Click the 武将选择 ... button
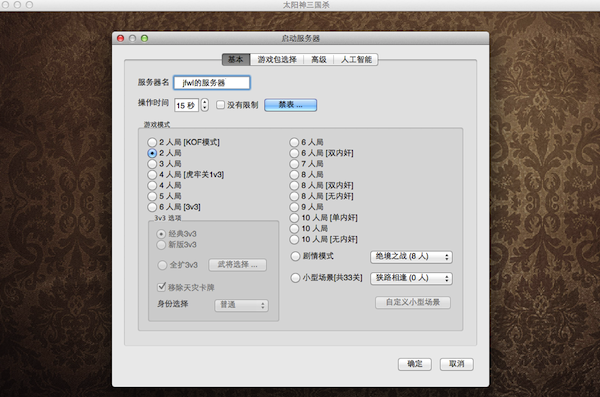 click(x=237, y=265)
